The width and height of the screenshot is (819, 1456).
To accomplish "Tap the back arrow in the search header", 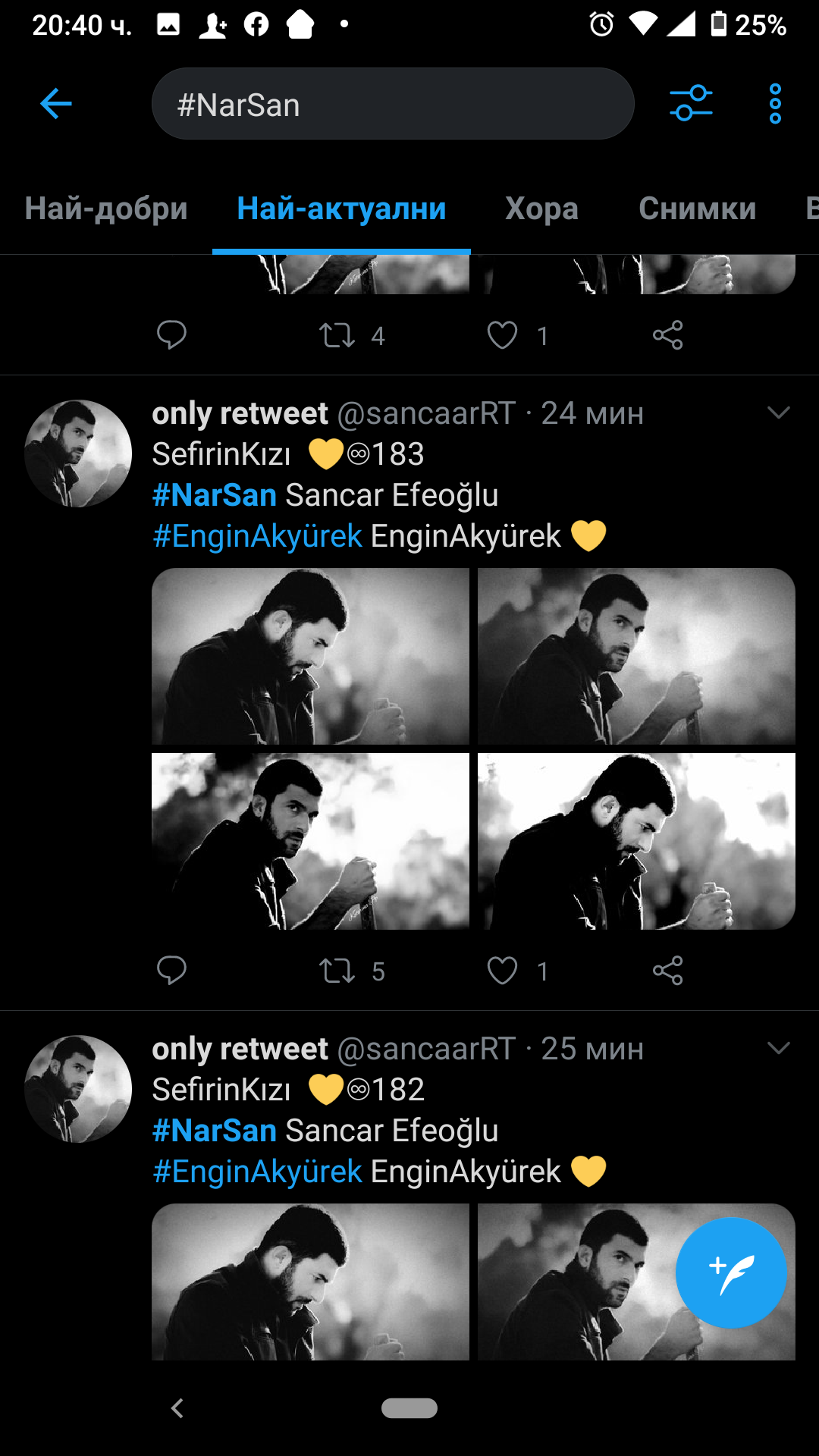I will tap(56, 104).
